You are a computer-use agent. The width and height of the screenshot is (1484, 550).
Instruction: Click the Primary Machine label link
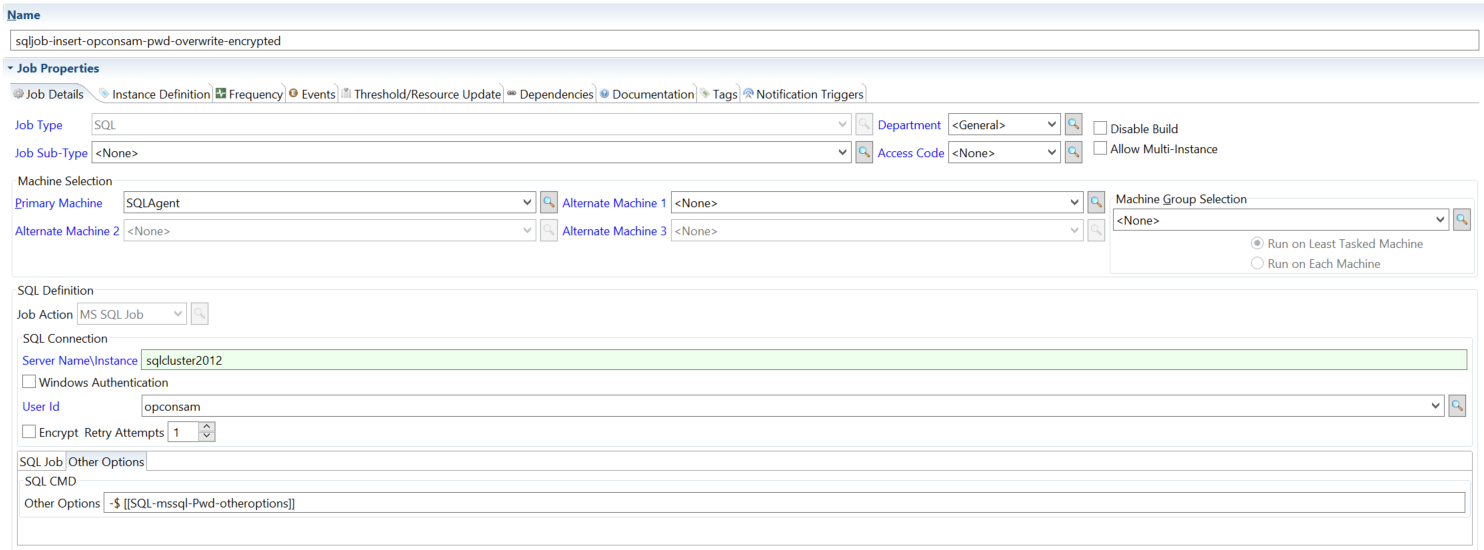[x=59, y=203]
